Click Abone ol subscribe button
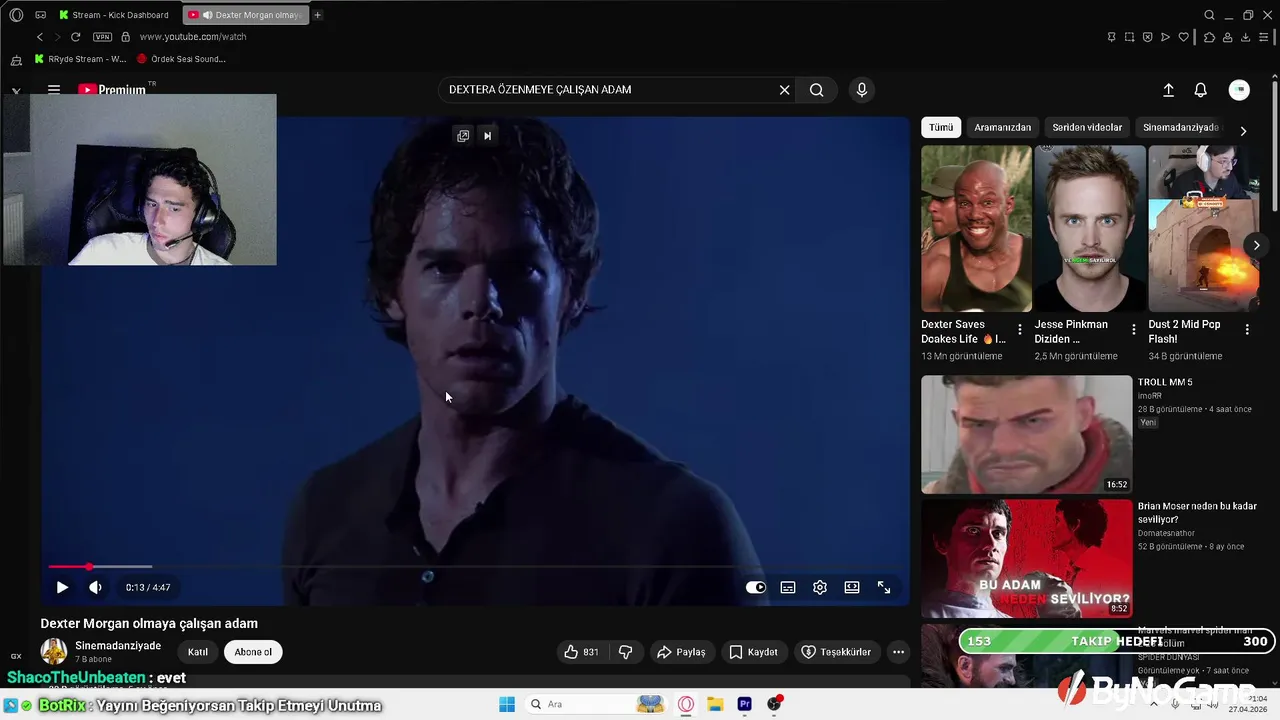The width and height of the screenshot is (1280, 720). (x=253, y=652)
